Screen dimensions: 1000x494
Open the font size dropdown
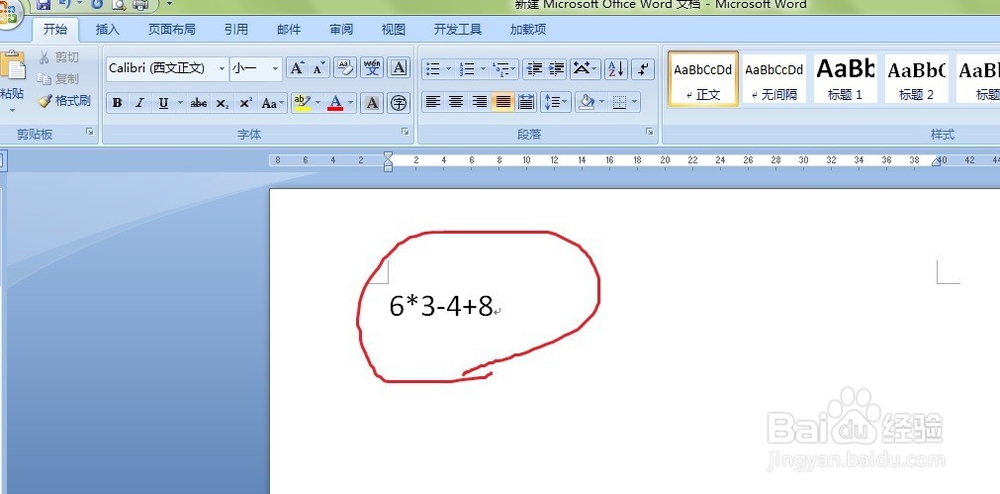coord(276,68)
